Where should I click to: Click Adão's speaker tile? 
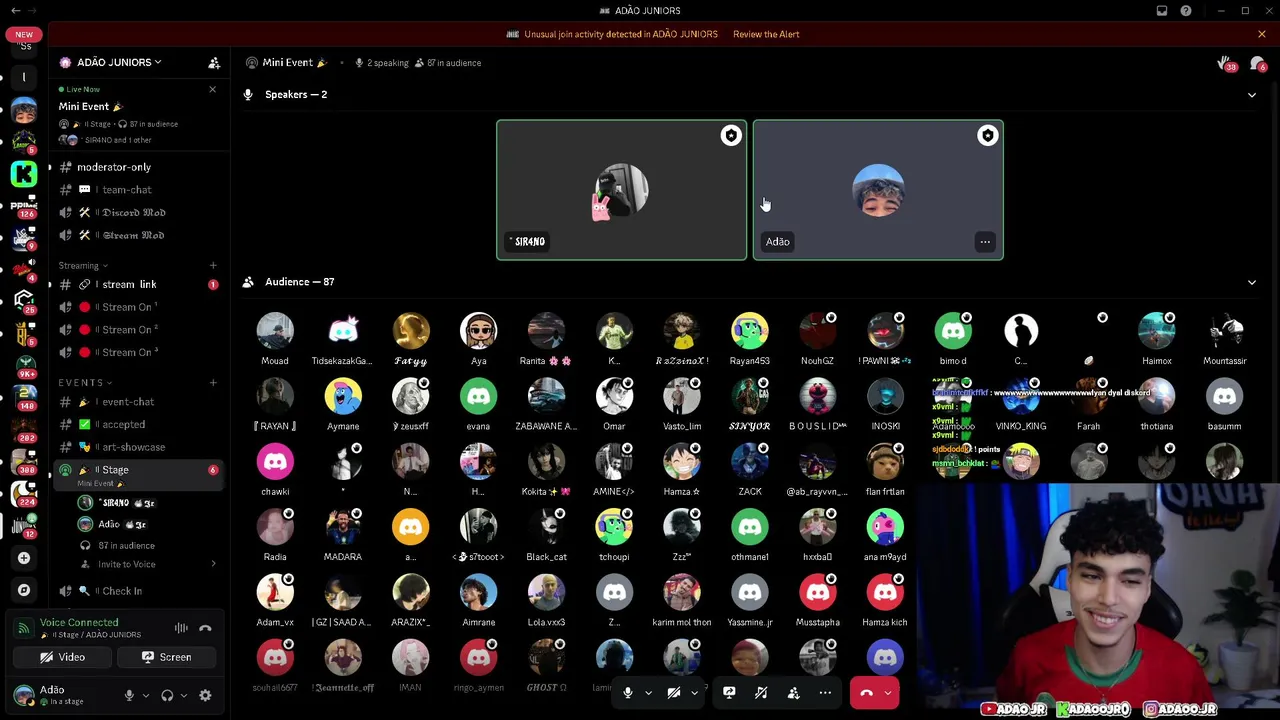click(x=878, y=190)
